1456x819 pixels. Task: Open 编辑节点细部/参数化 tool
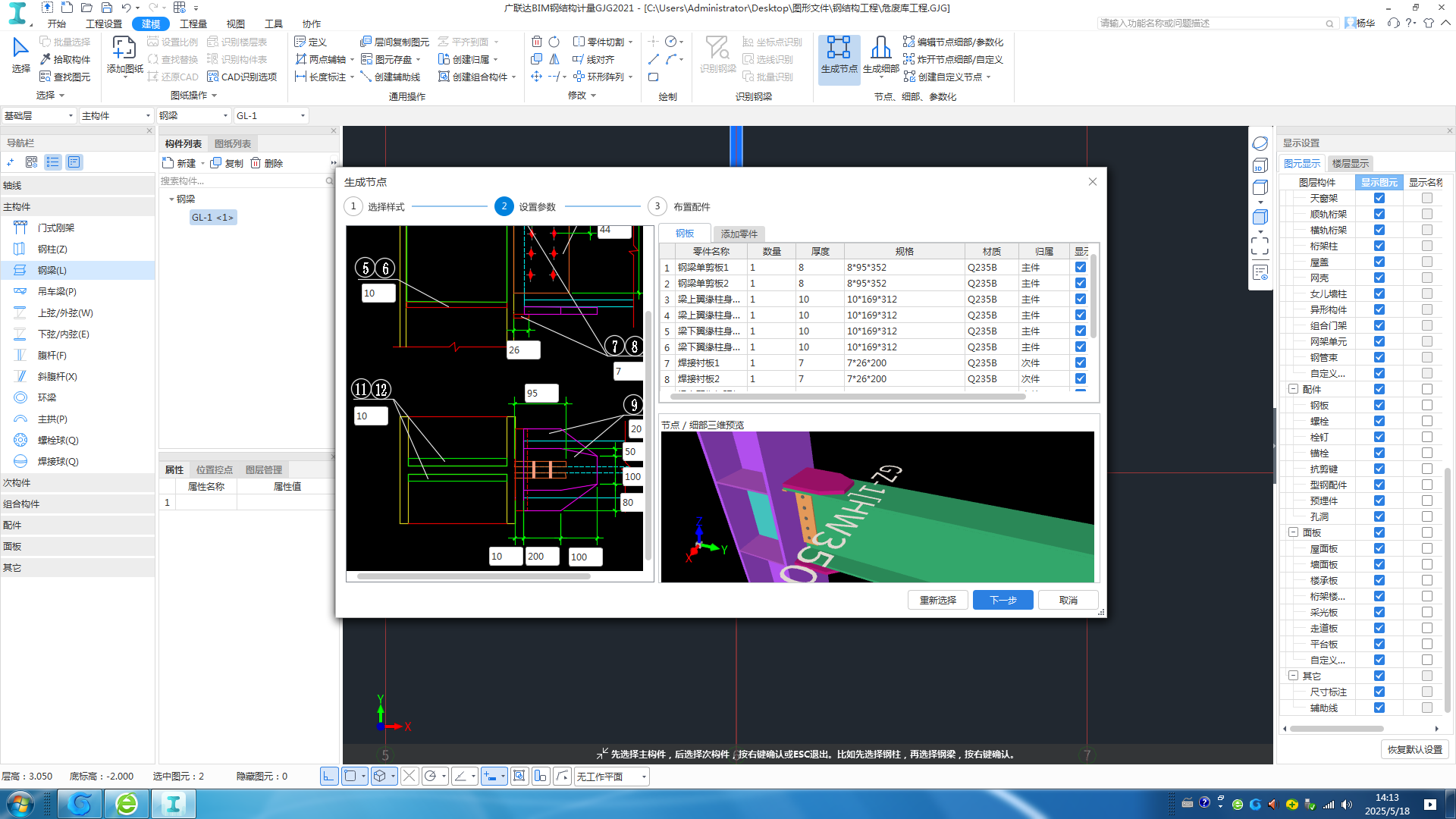(x=953, y=42)
